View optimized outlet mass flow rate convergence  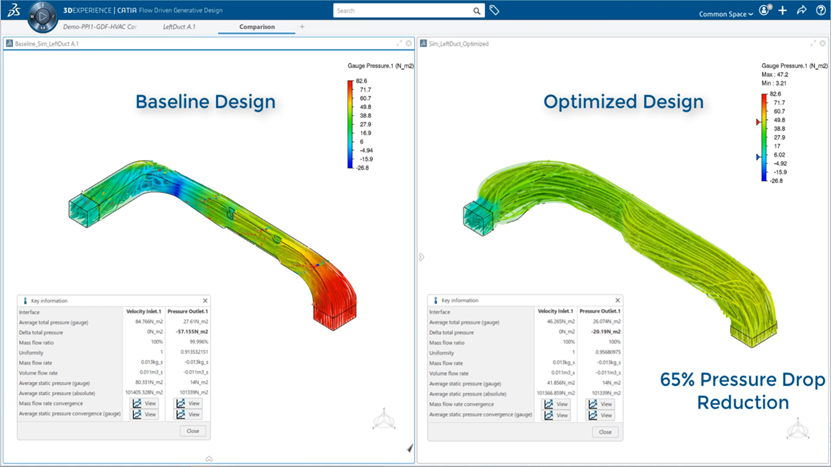pyautogui.click(x=600, y=404)
